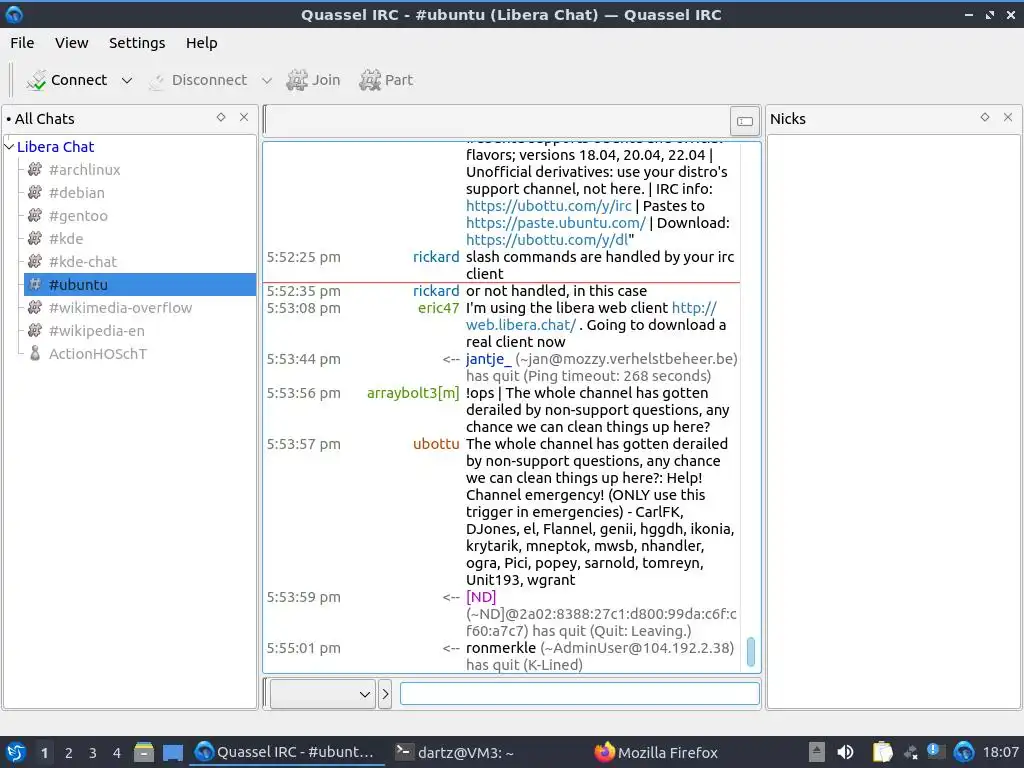1024x768 pixels.
Task: Click the eric47 nickname
Action: [438, 308]
